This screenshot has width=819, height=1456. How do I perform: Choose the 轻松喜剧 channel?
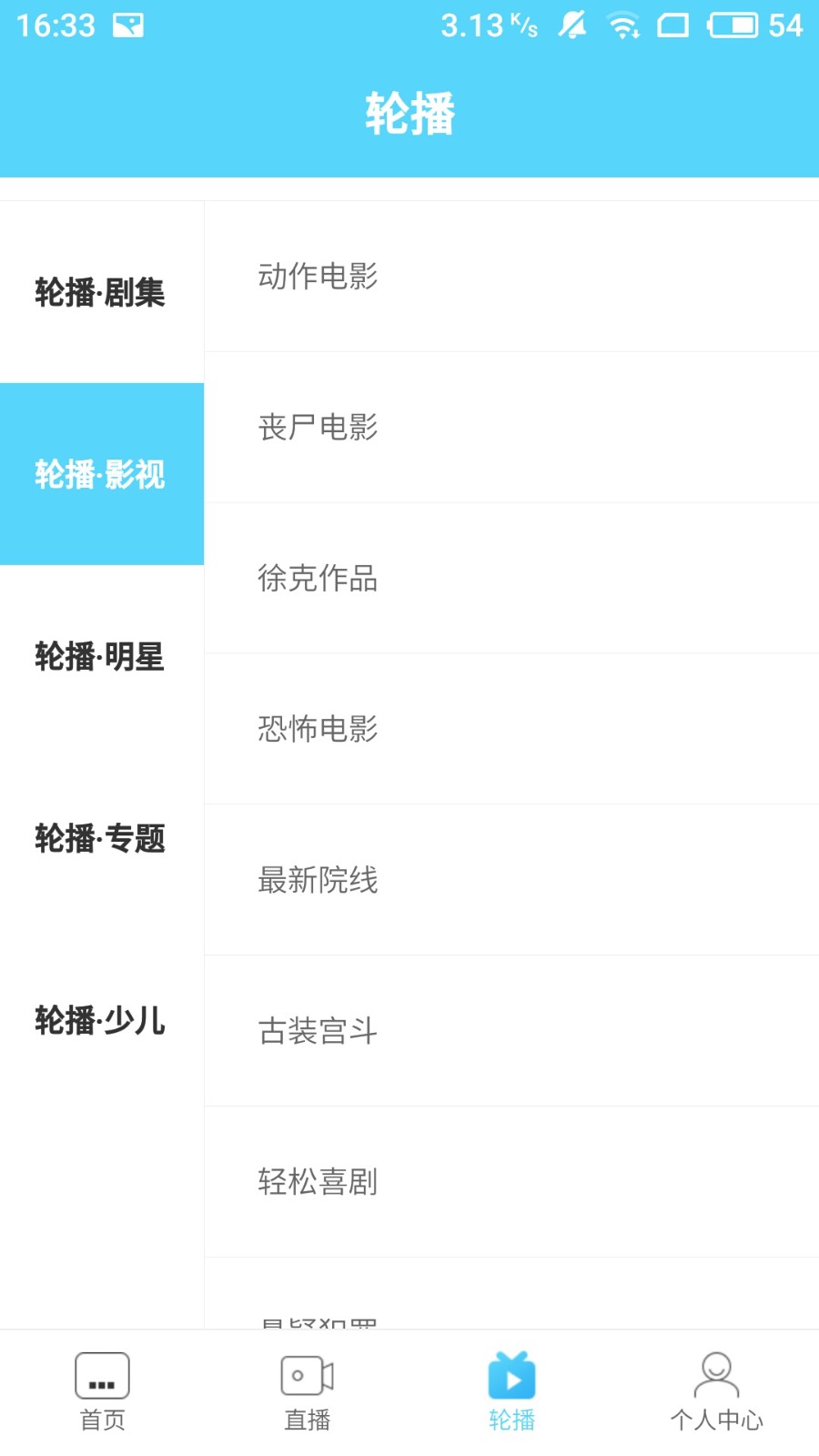(511, 1183)
